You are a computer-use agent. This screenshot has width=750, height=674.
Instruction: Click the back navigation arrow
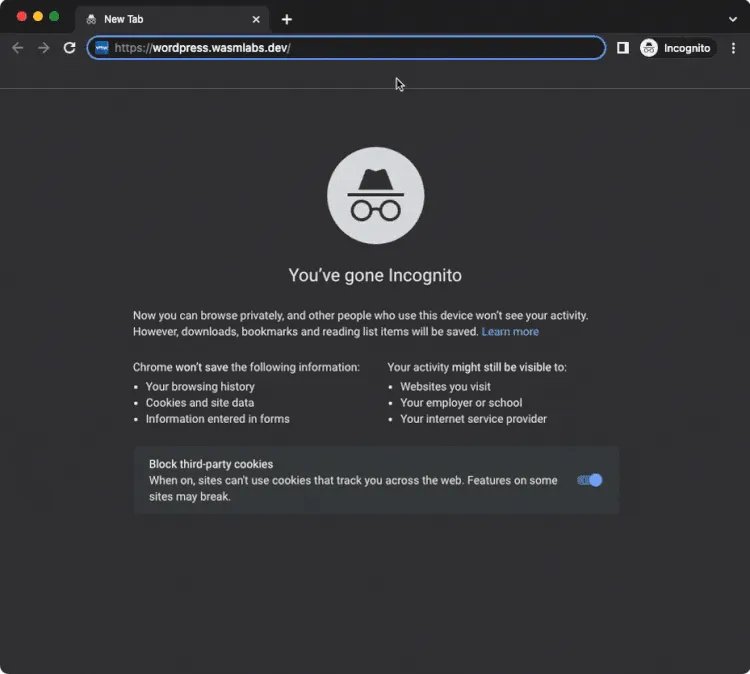point(18,48)
